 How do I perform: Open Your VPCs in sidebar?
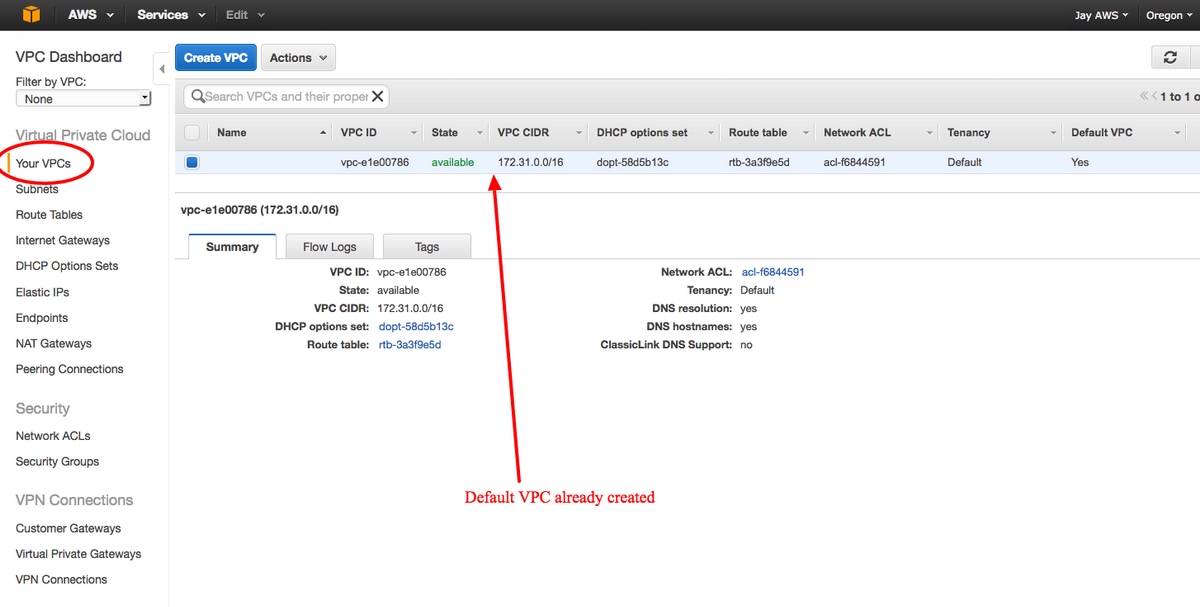(x=43, y=163)
